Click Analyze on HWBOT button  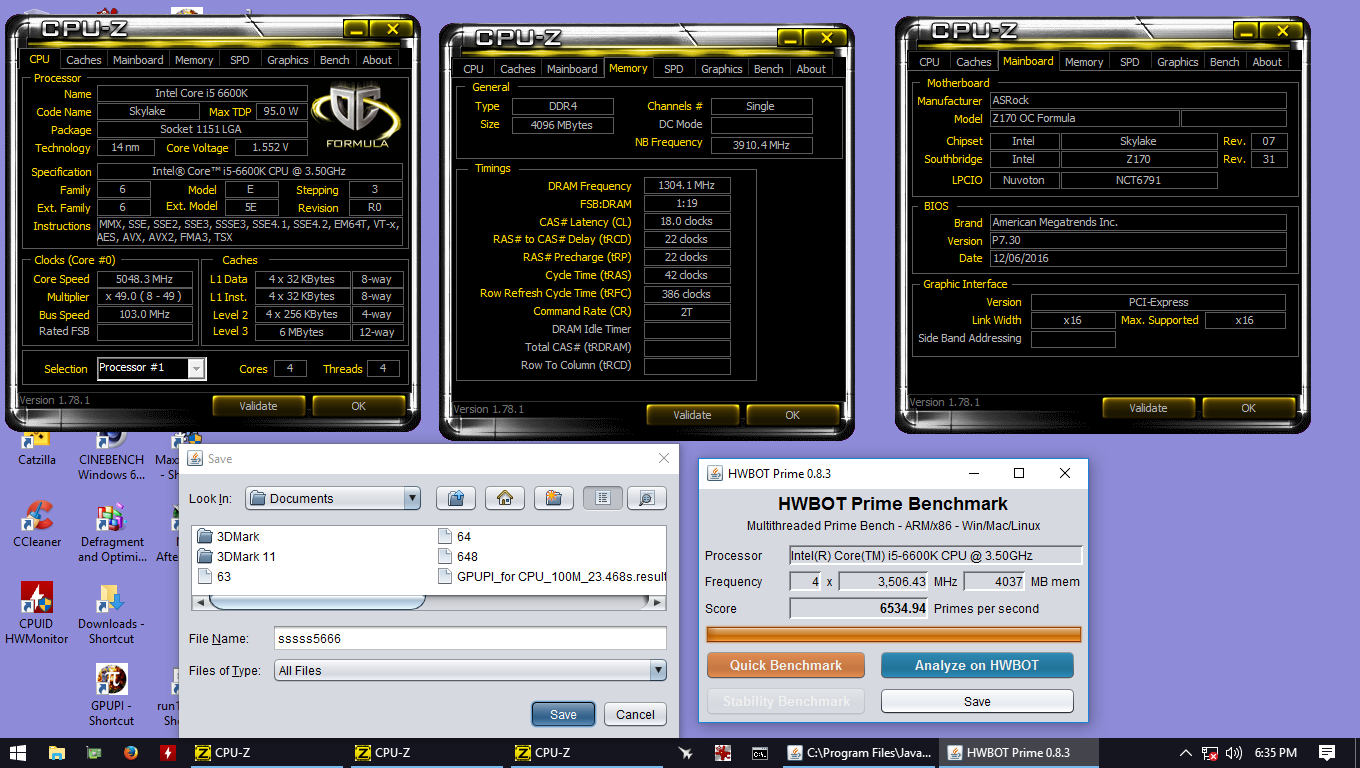pos(977,665)
